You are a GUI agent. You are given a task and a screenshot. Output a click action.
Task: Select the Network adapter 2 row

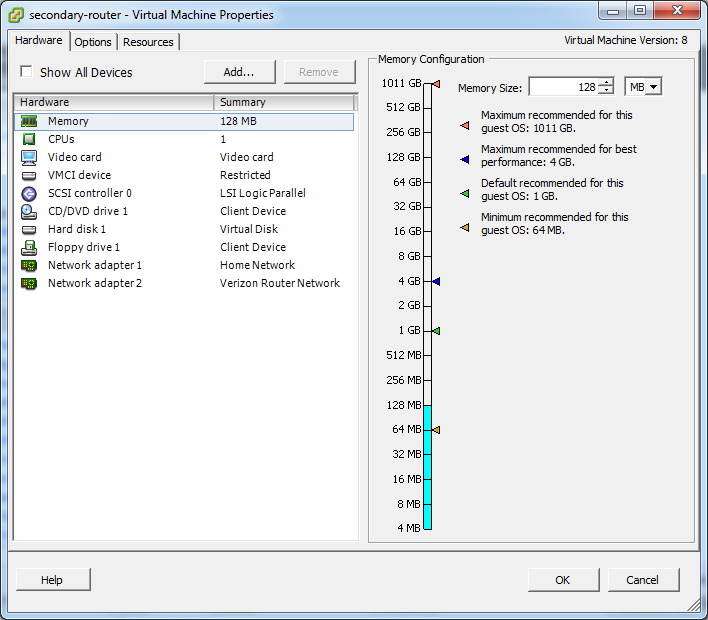click(x=184, y=284)
